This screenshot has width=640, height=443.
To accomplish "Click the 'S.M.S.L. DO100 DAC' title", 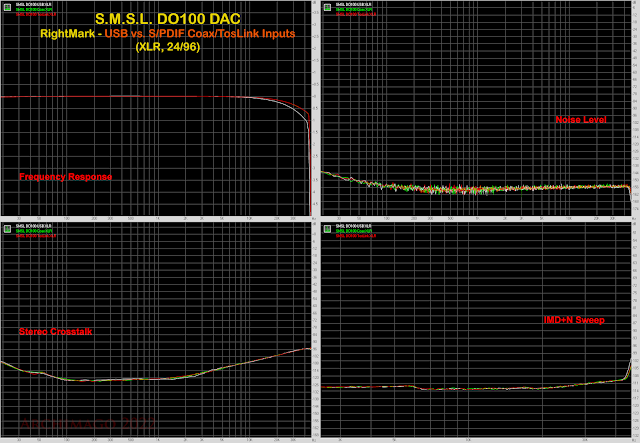I will pos(168,19).
